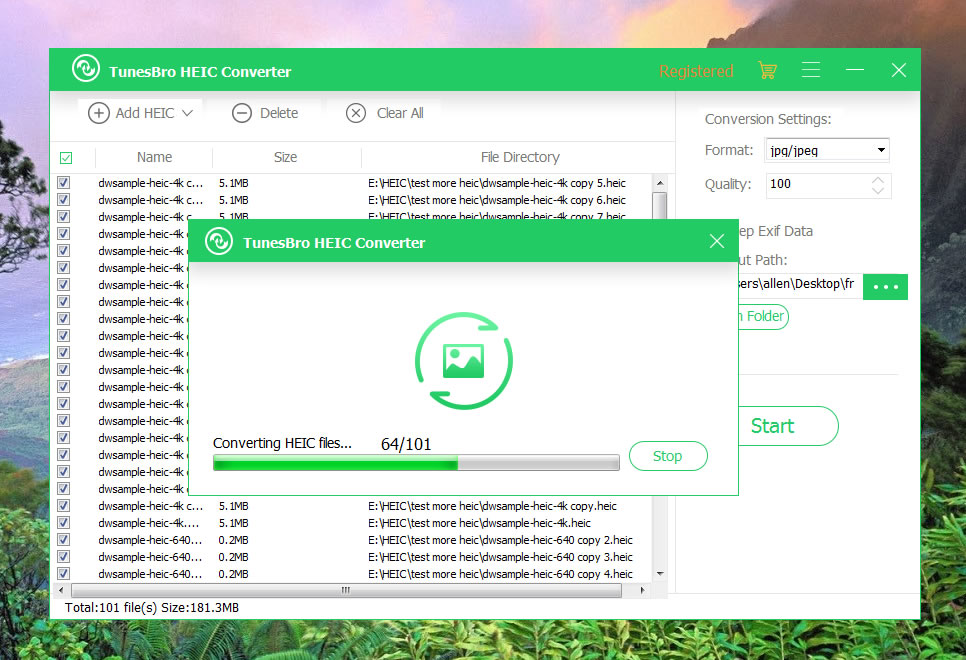Decrease Quality with the down arrow
This screenshot has width=966, height=660.
tap(878, 190)
